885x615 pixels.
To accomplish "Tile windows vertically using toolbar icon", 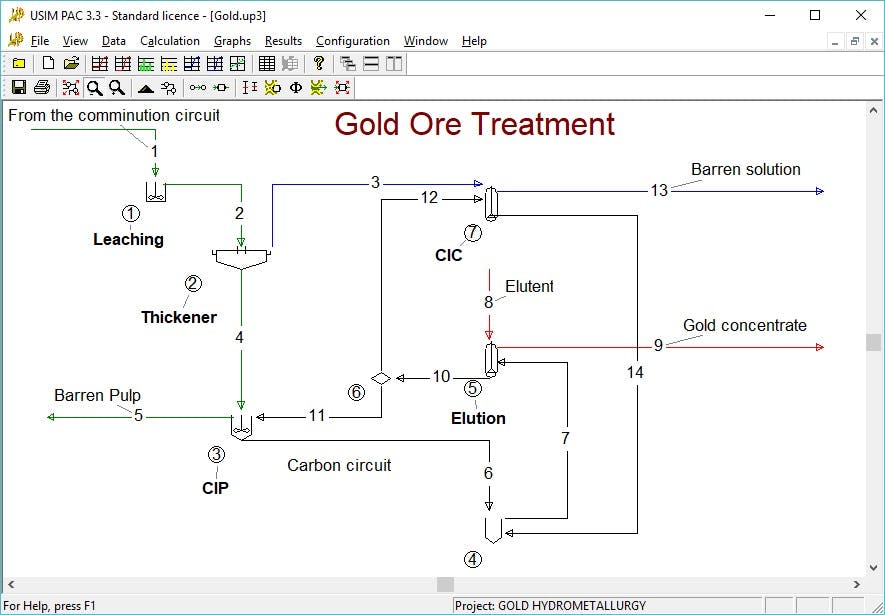I will [x=394, y=64].
